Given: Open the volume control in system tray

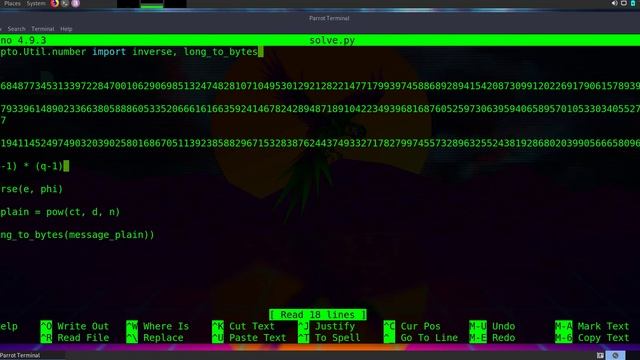Looking at the screenshot, I should click(614, 3).
